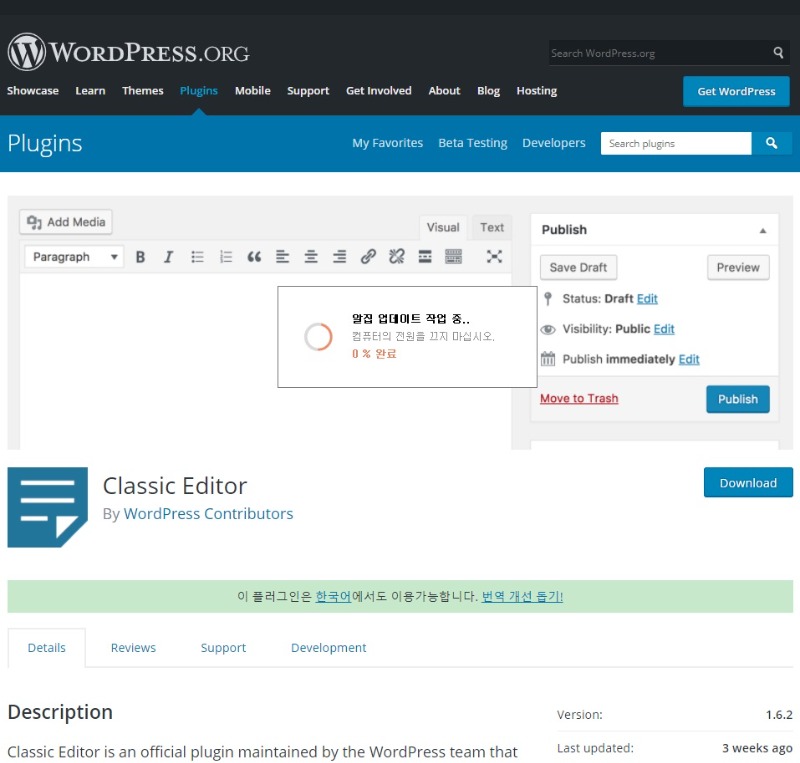Open the Reviews tab
This screenshot has width=800, height=763.
pyautogui.click(x=133, y=648)
